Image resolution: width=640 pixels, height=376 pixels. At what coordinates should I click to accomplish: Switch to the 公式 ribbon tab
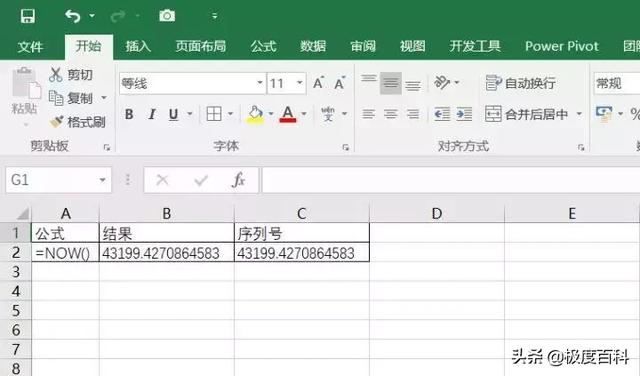[x=263, y=46]
